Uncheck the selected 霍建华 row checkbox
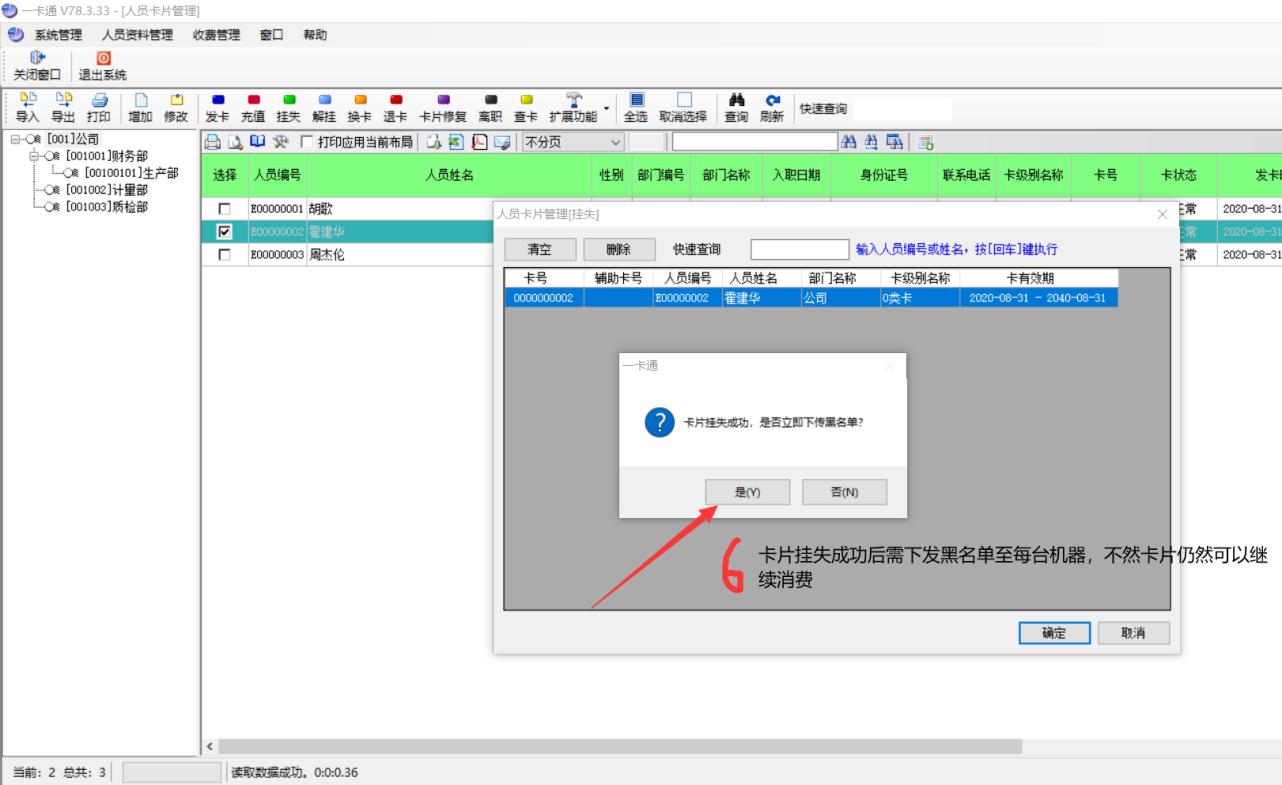 pos(225,232)
